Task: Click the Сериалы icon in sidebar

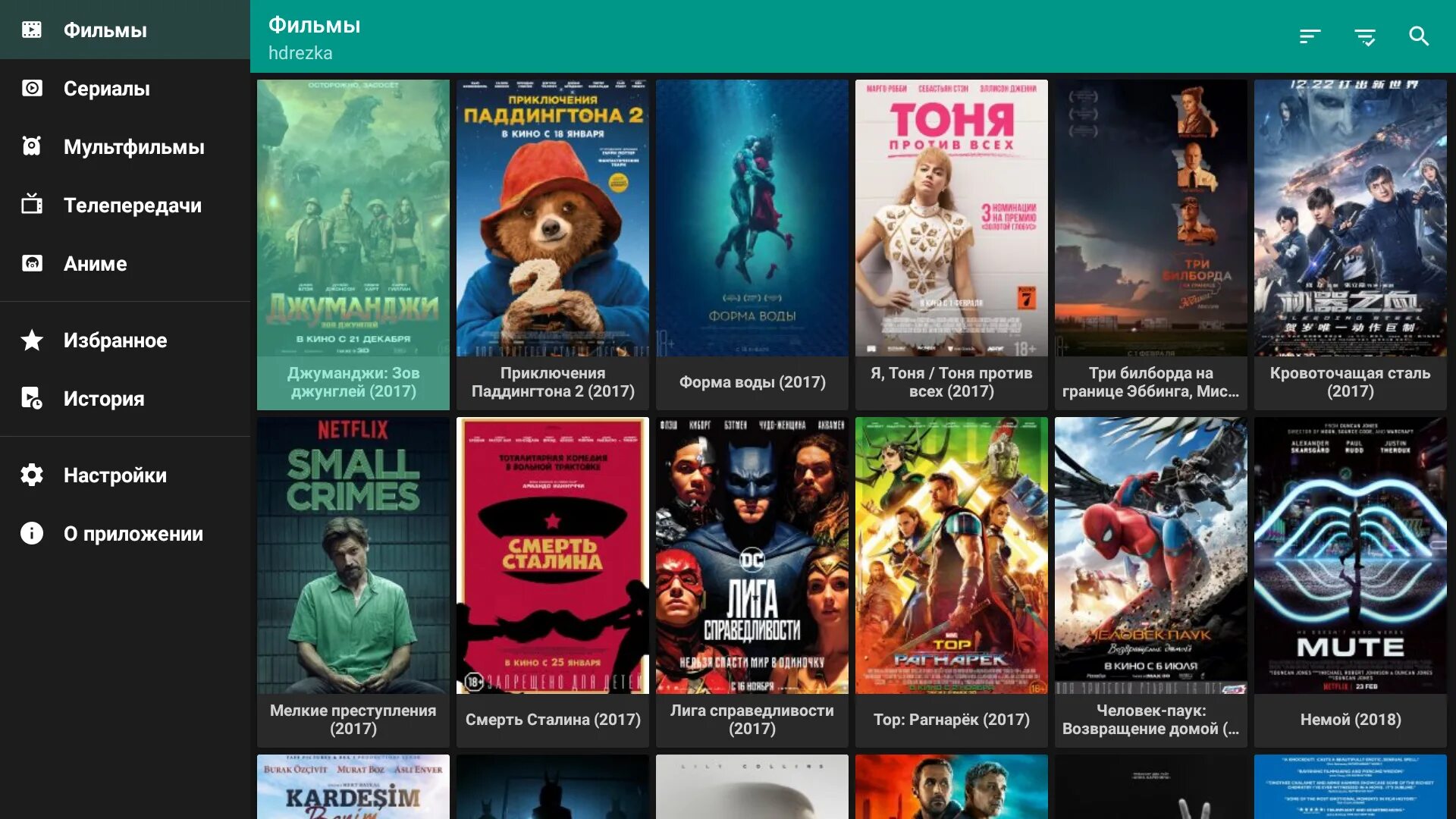Action: coord(32,88)
